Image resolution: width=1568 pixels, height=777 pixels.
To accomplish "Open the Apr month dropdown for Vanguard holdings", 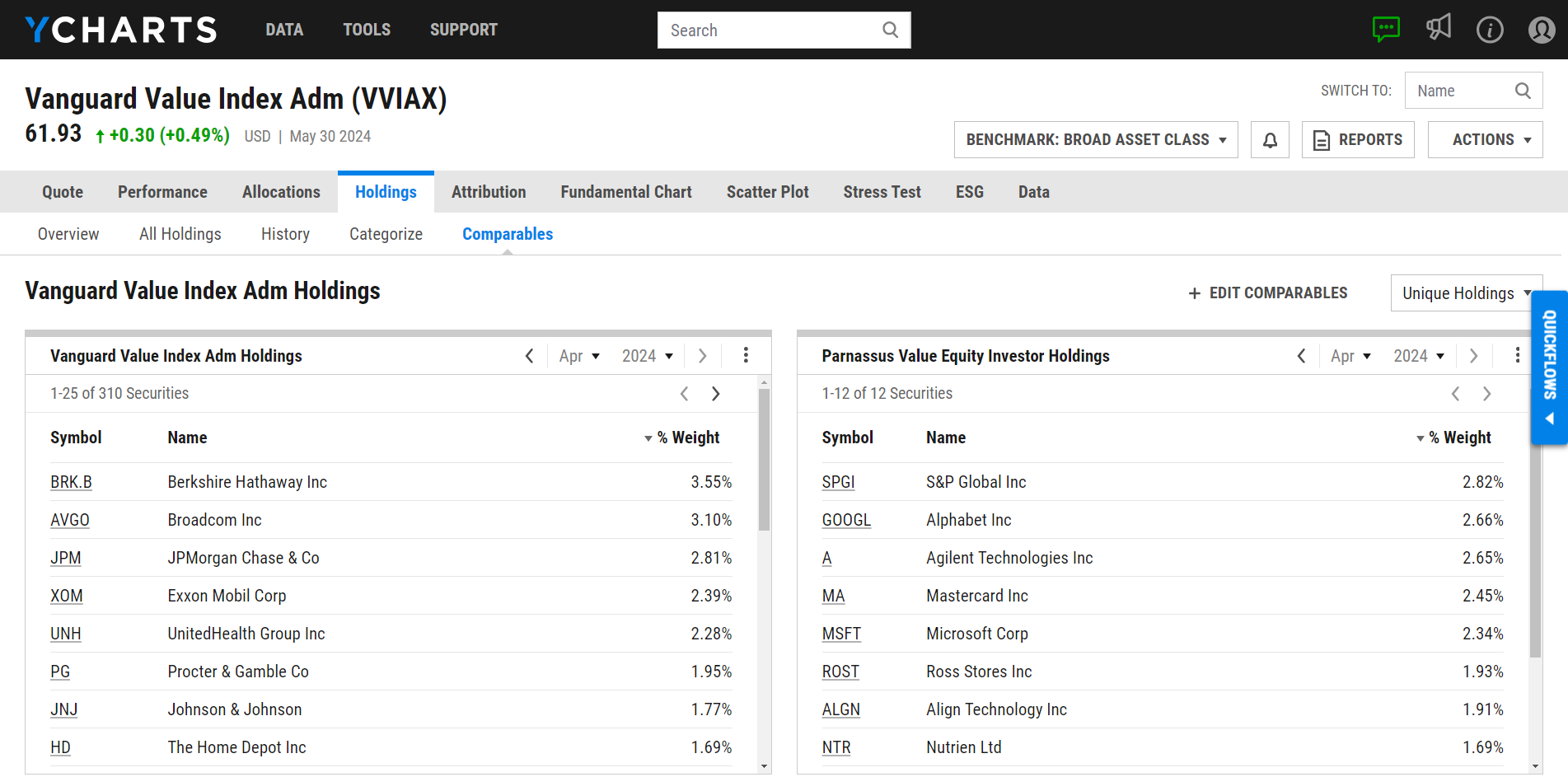I will point(579,355).
